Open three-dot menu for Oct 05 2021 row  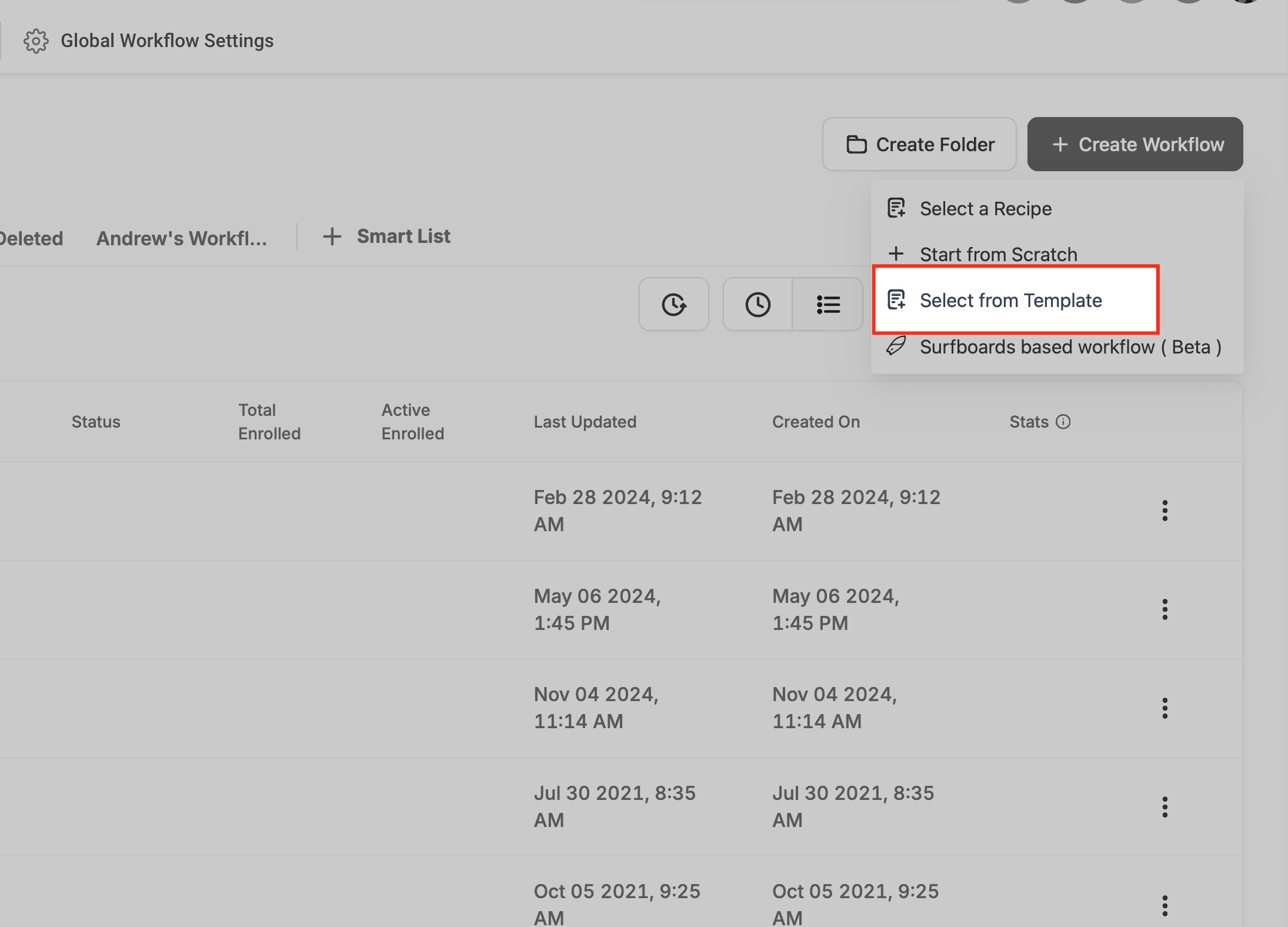(x=1164, y=905)
